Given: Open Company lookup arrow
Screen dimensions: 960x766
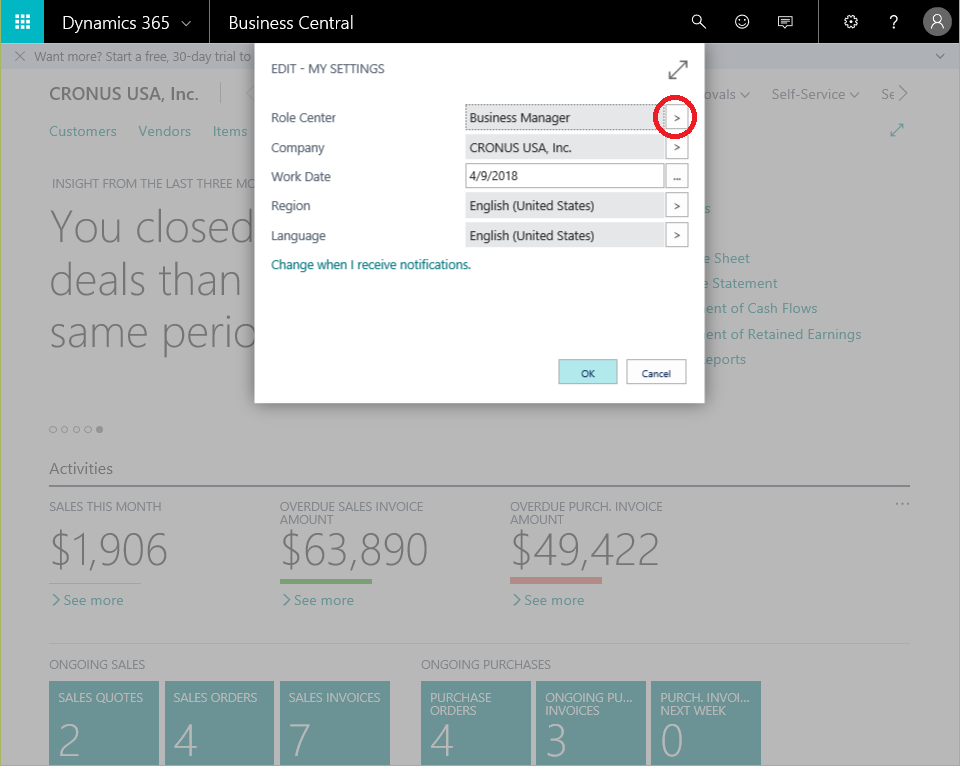Looking at the screenshot, I should tap(677, 147).
